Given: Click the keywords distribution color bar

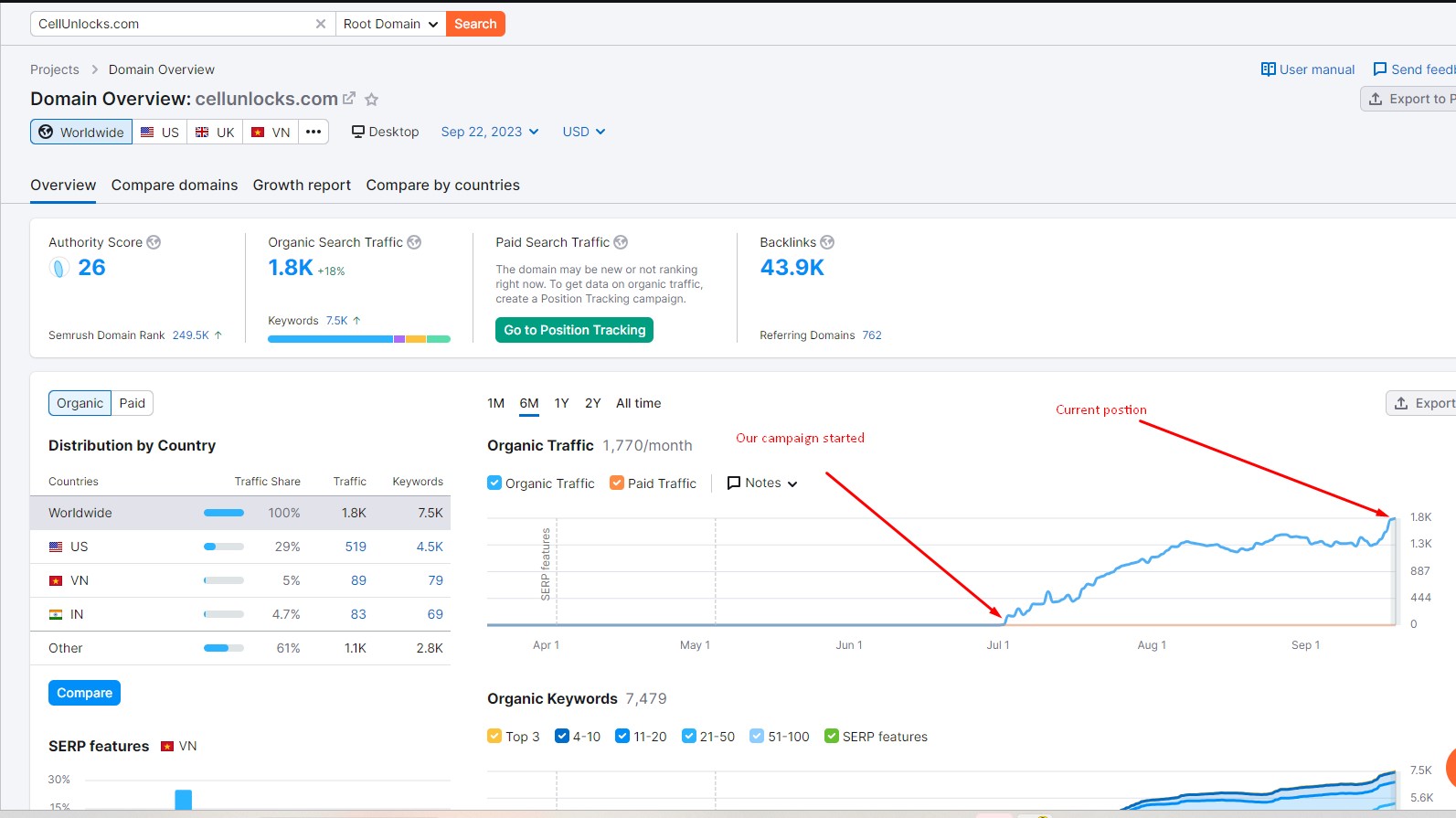Looking at the screenshot, I should click(x=358, y=339).
